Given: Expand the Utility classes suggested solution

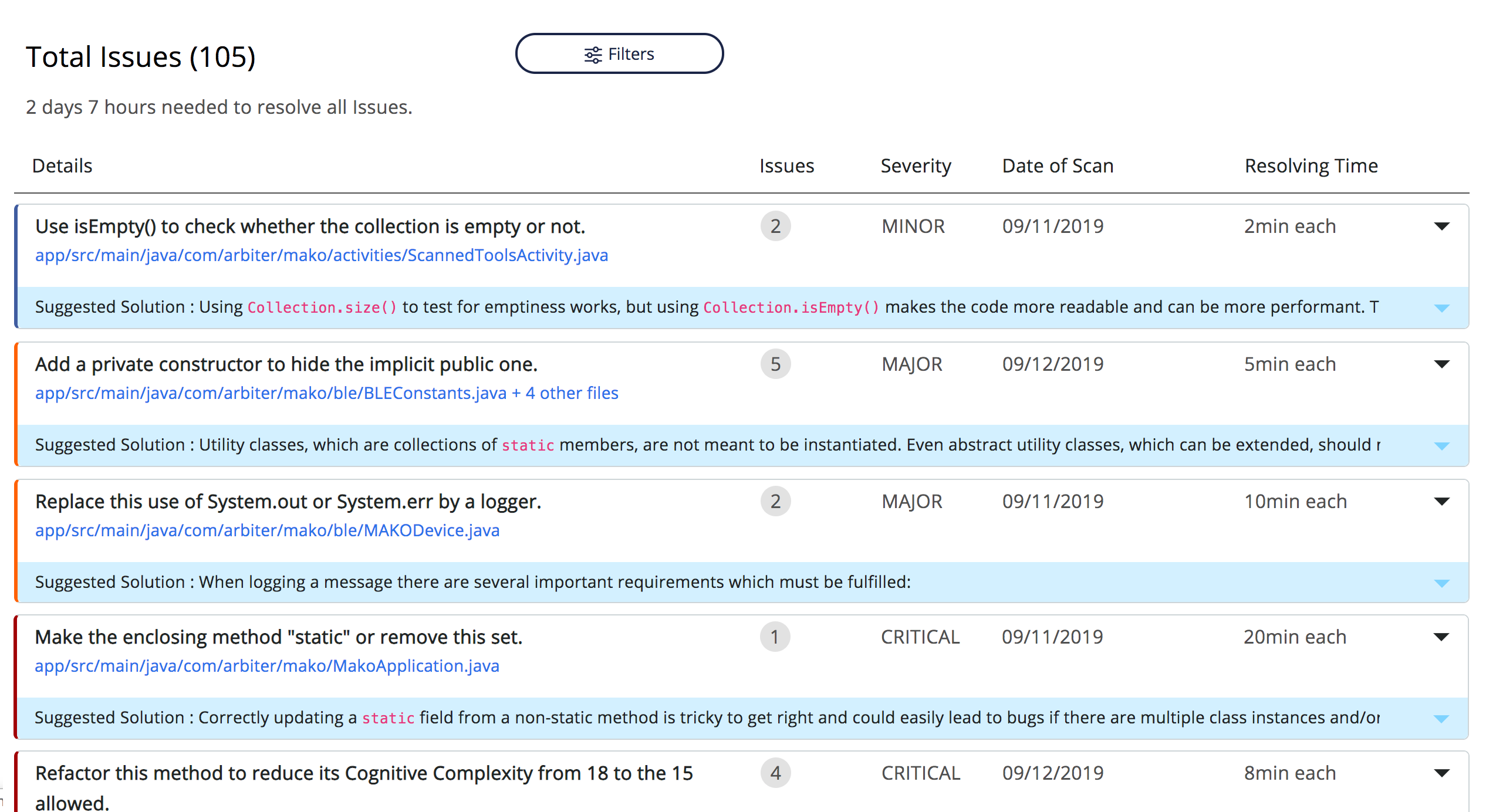Looking at the screenshot, I should 1441,446.
